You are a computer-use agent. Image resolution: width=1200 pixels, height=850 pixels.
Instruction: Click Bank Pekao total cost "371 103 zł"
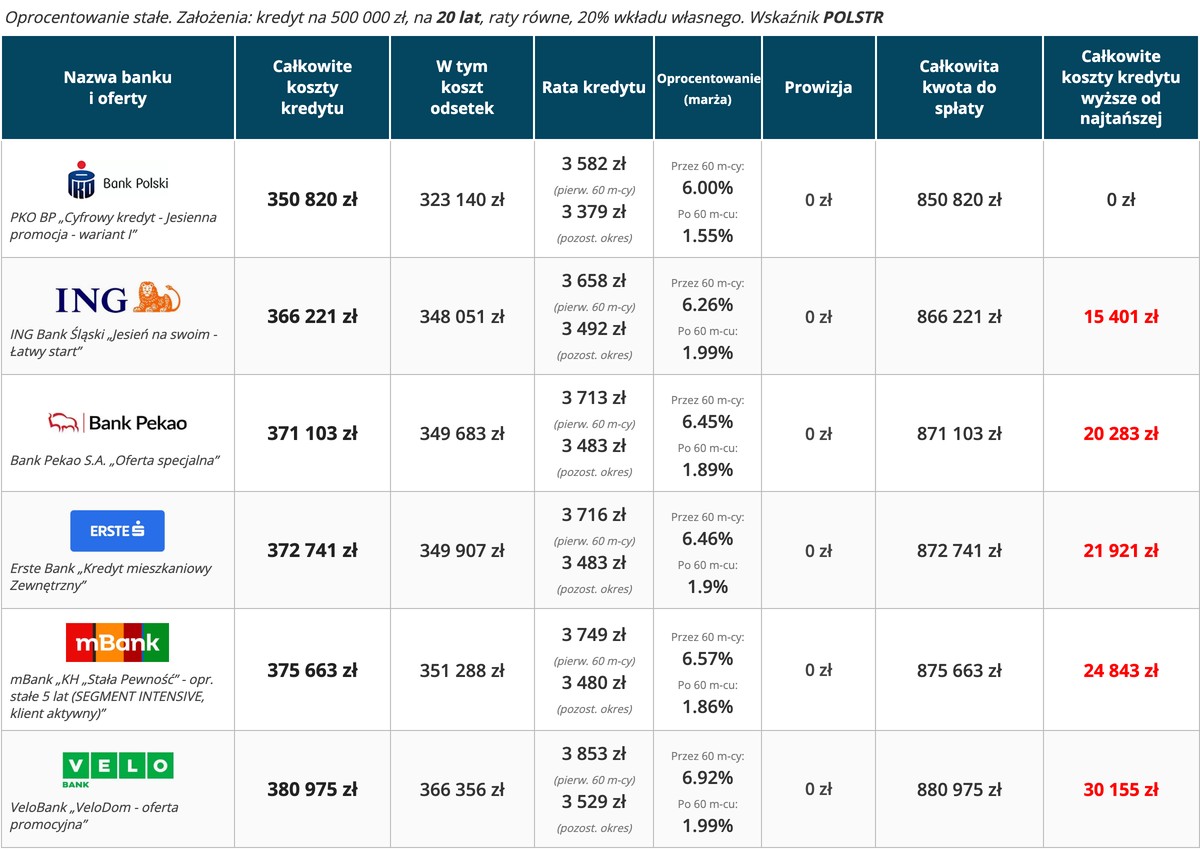click(312, 433)
